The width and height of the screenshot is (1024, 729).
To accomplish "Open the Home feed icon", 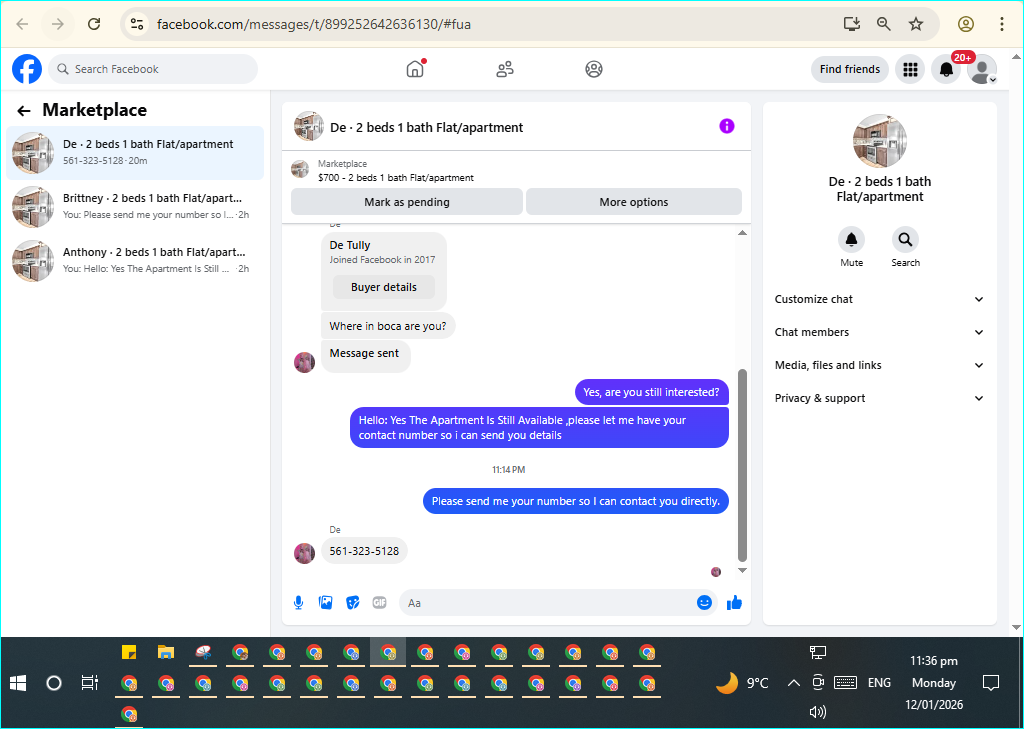I will coord(415,69).
